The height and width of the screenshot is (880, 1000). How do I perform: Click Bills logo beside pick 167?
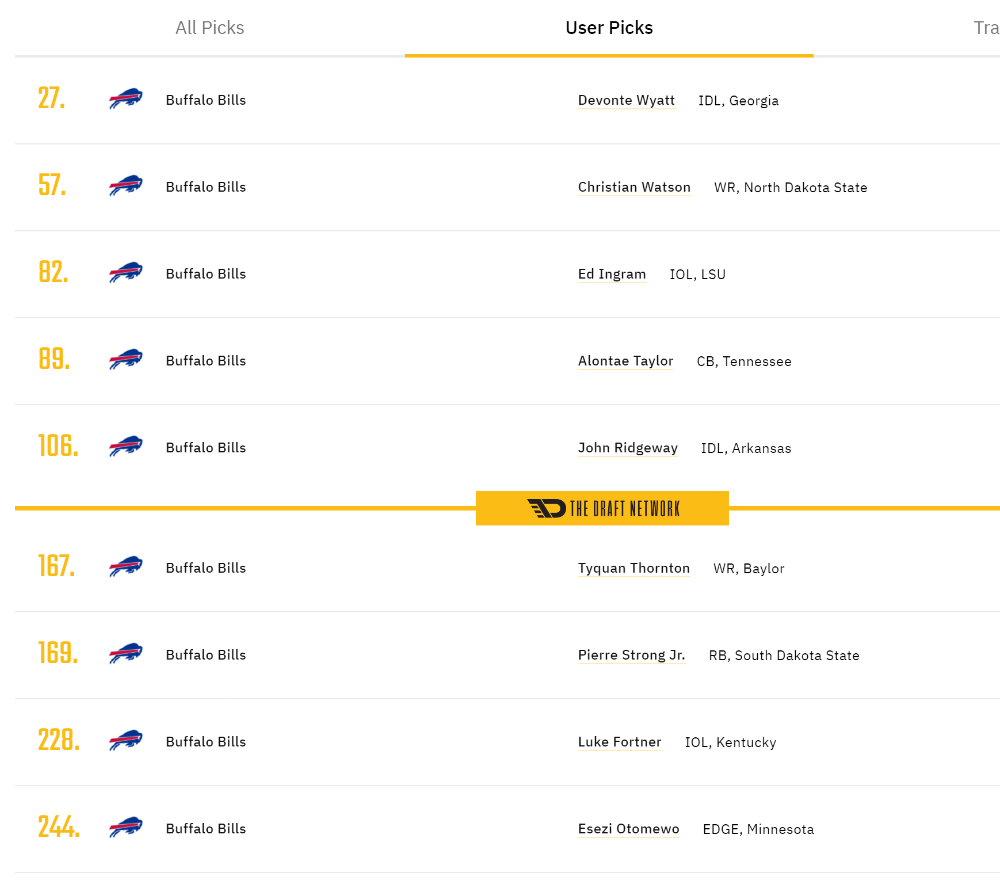126,566
